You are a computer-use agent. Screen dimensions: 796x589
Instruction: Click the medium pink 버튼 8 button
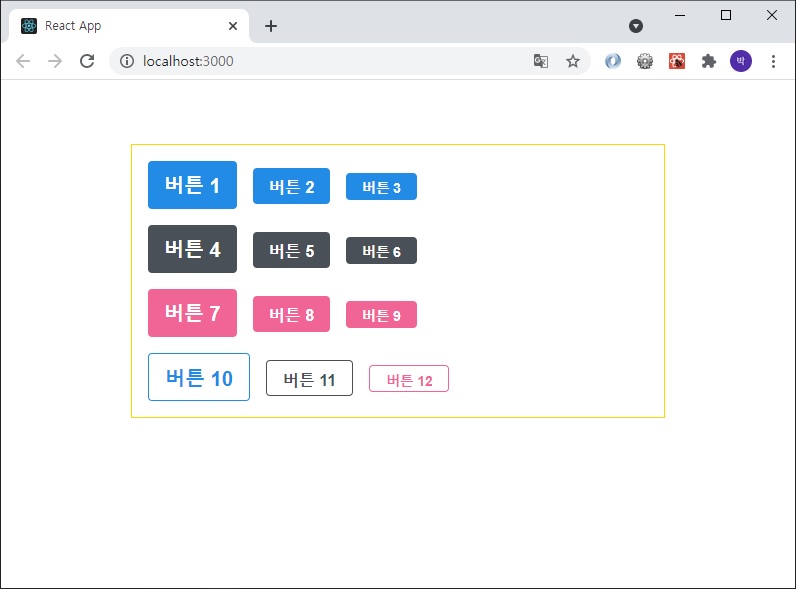click(x=291, y=314)
